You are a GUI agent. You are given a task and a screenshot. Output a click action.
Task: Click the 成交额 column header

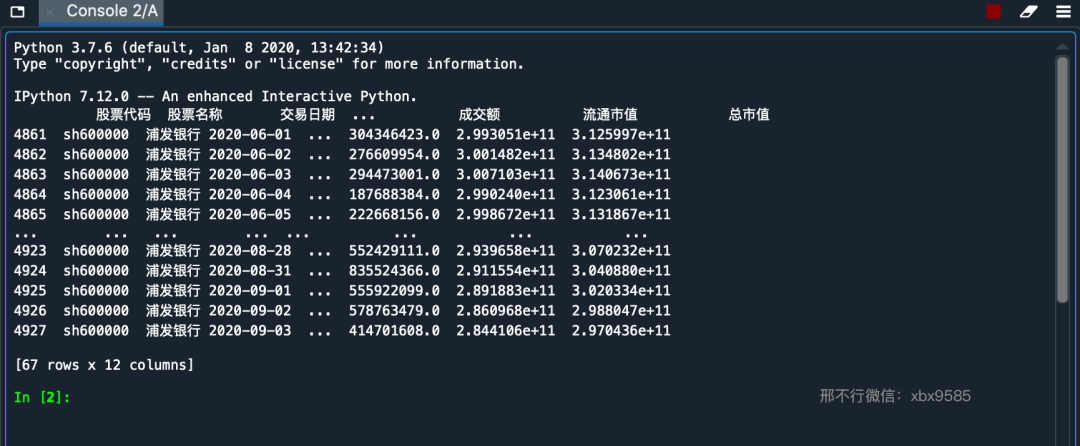(479, 114)
